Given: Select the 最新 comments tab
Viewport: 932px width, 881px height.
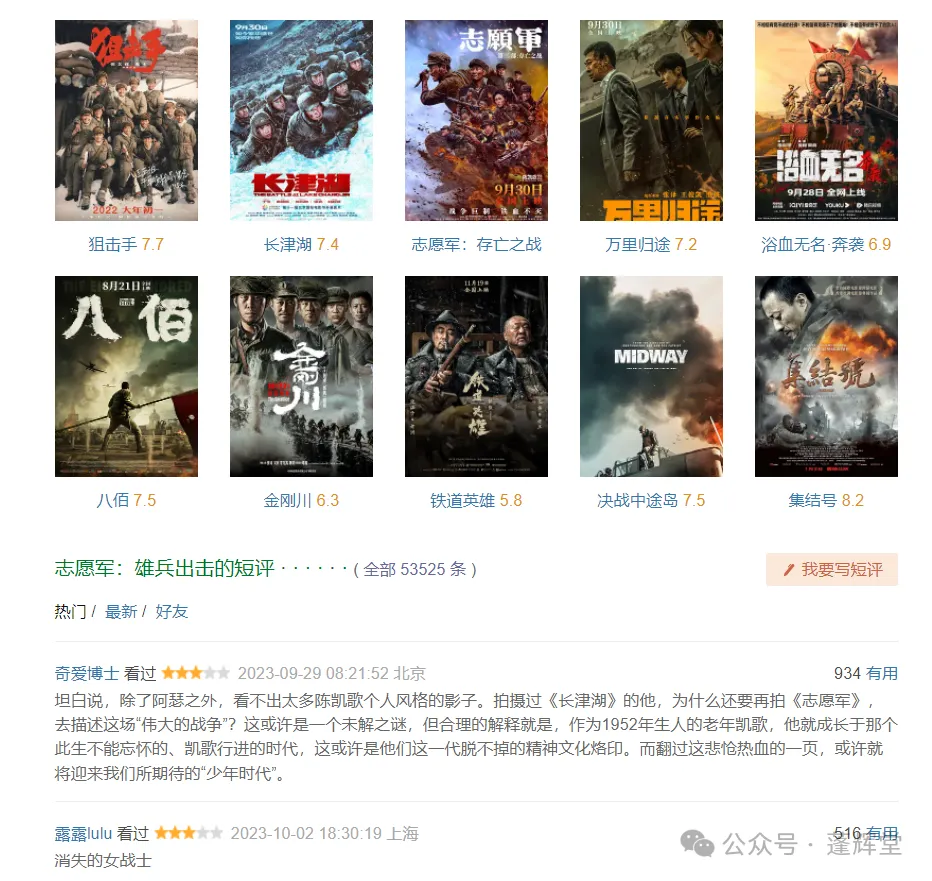Looking at the screenshot, I should pos(121,612).
